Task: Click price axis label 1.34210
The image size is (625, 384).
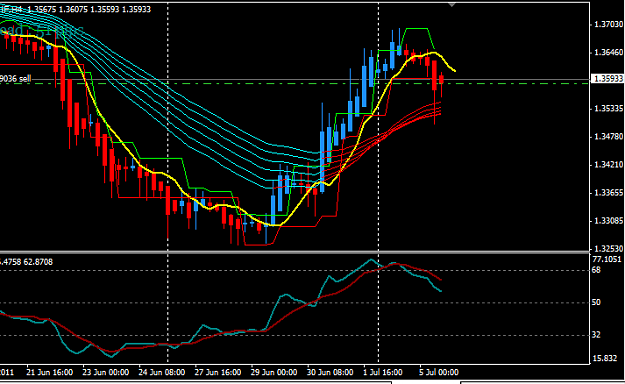Action: (608, 164)
